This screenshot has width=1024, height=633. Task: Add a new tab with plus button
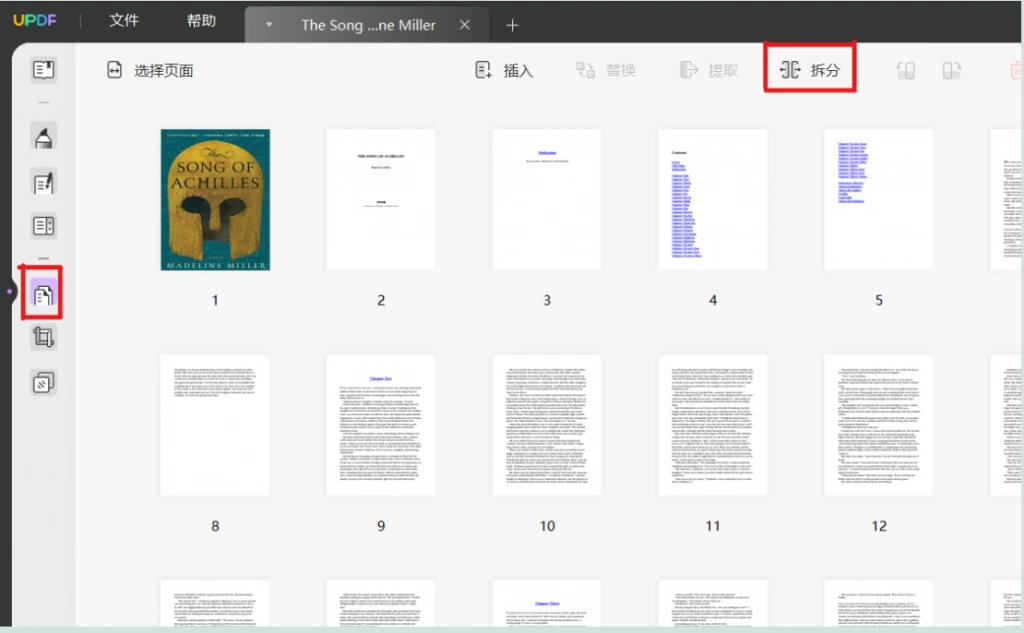(x=512, y=25)
